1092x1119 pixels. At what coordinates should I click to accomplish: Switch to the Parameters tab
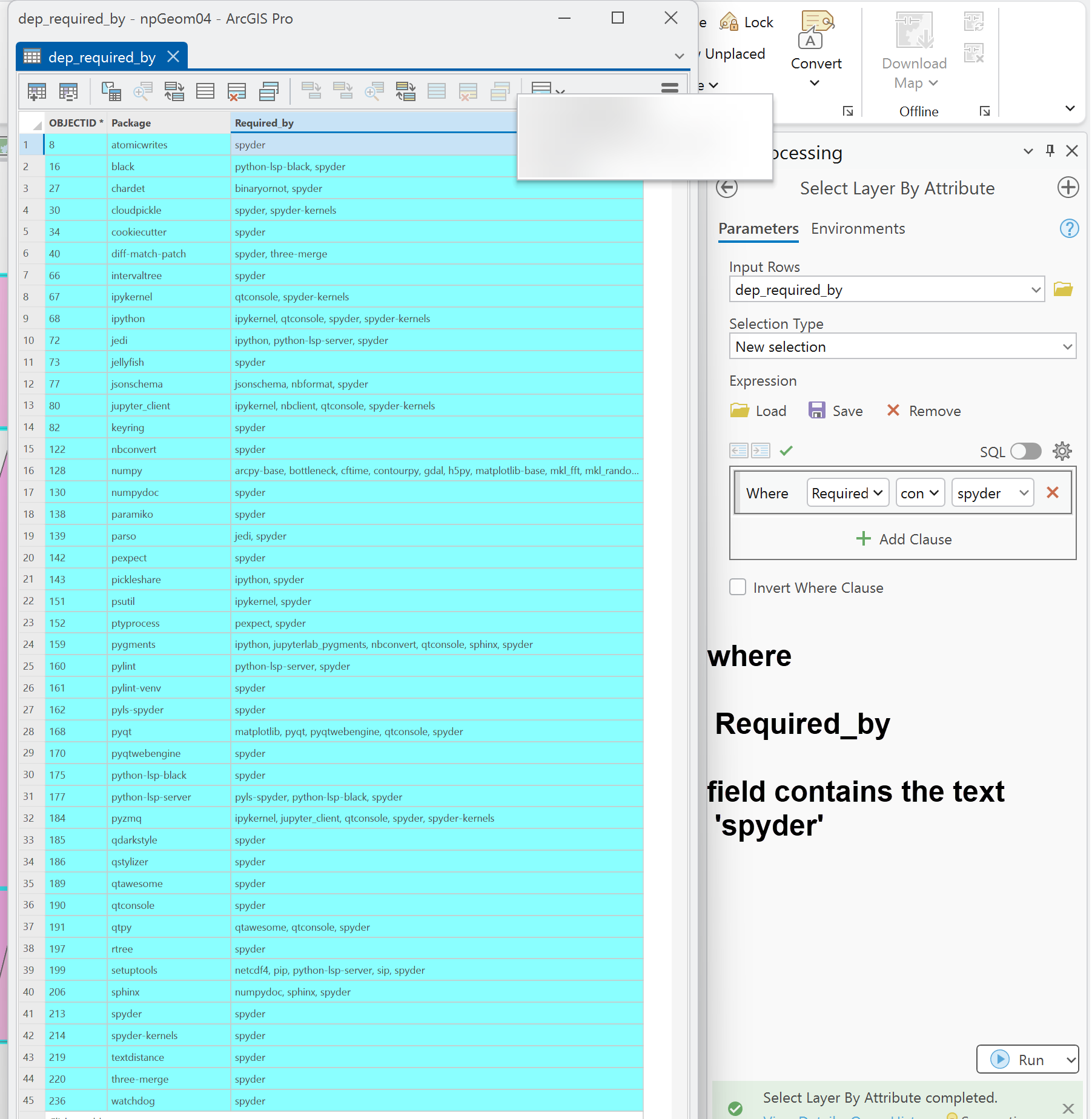click(x=758, y=229)
